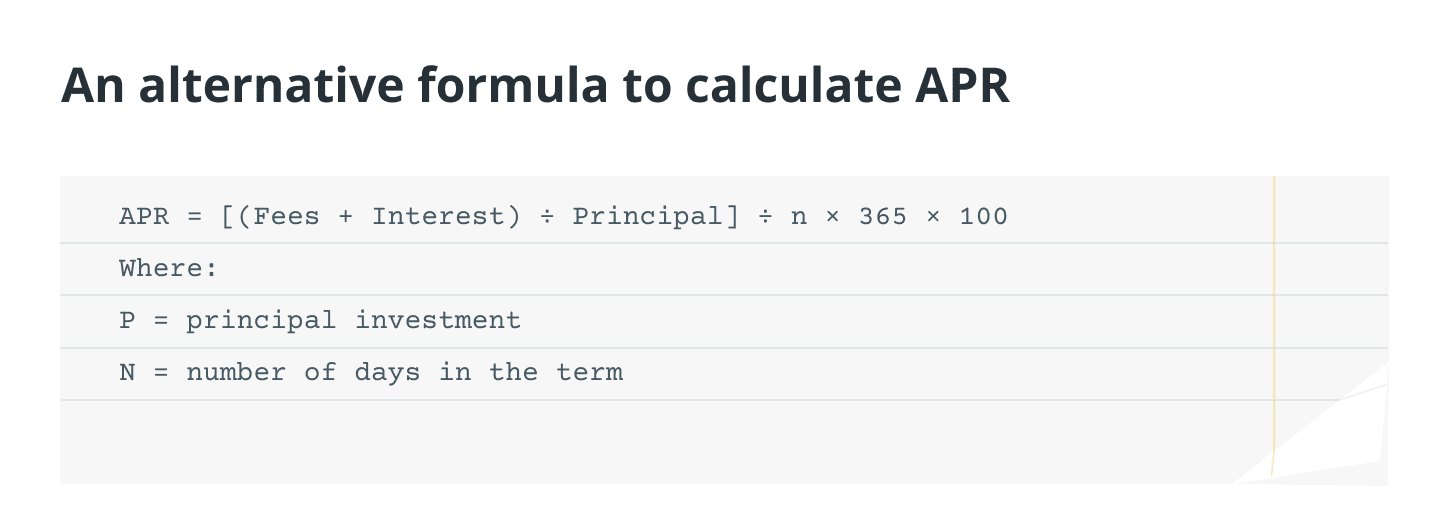Click the 'P = principal investment' line
The height and width of the screenshot is (532, 1450).
click(320, 320)
